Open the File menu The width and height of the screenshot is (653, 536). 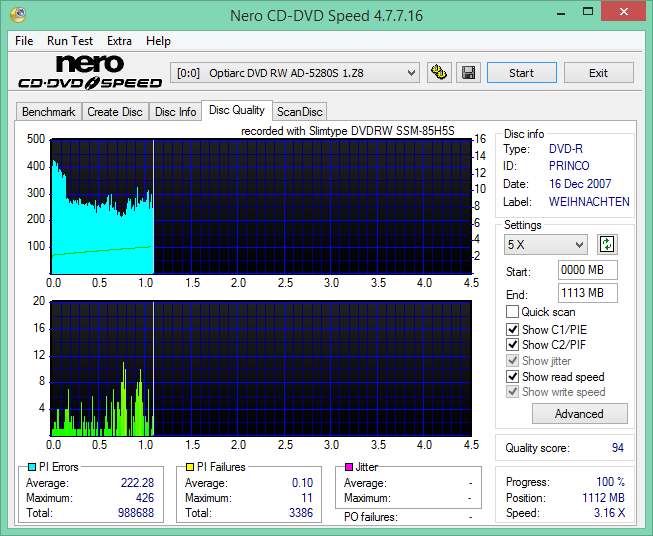[x=24, y=41]
